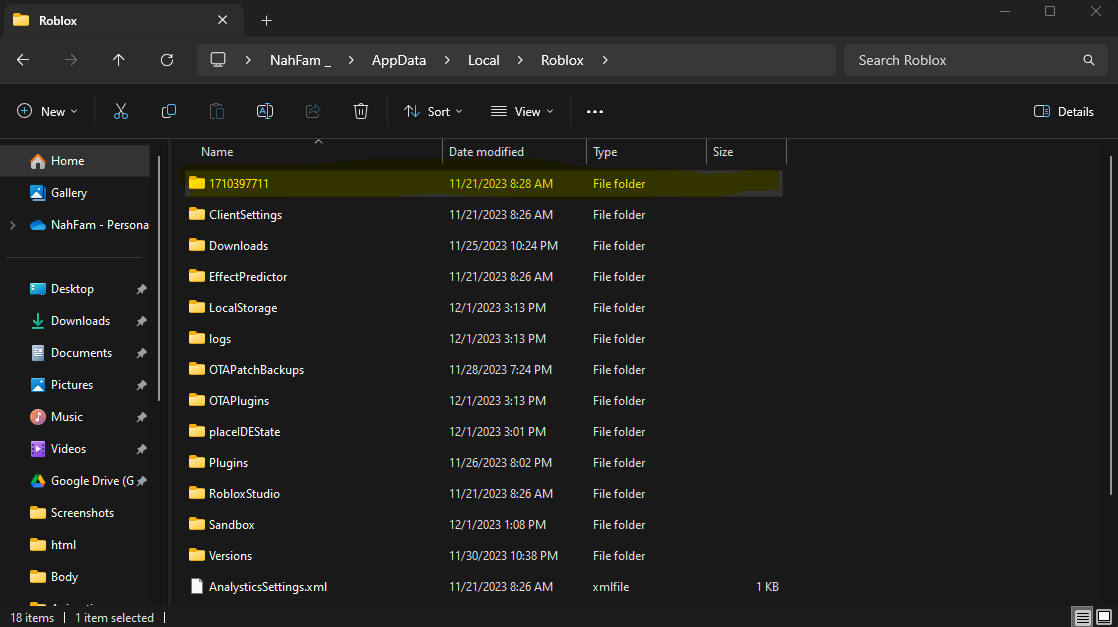Delete the selected folder using the trash icon
The width and height of the screenshot is (1118, 627).
coord(360,111)
